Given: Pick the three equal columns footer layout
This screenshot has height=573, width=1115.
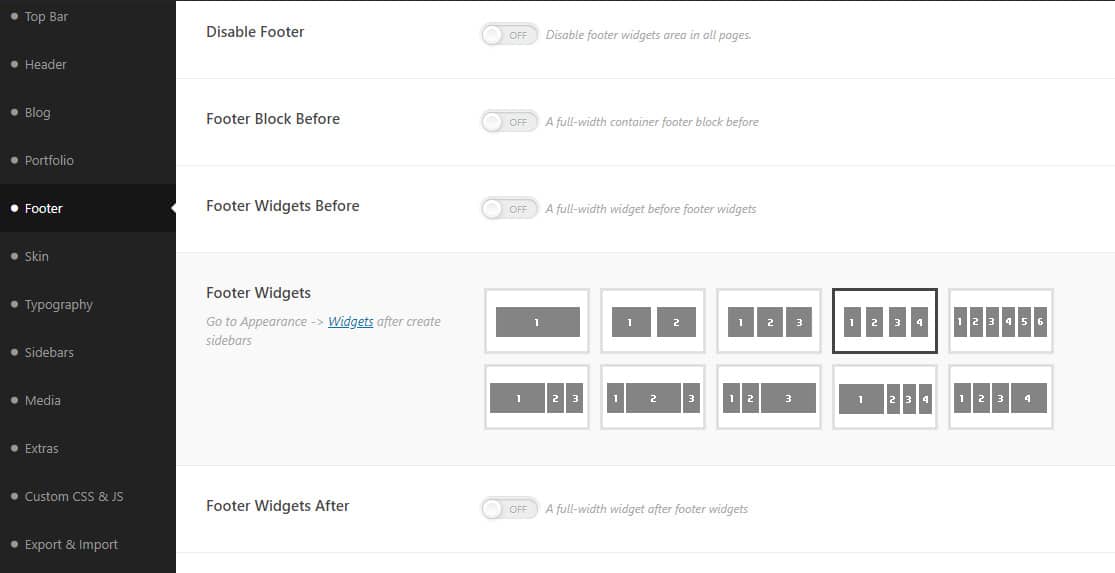Looking at the screenshot, I should (x=769, y=321).
